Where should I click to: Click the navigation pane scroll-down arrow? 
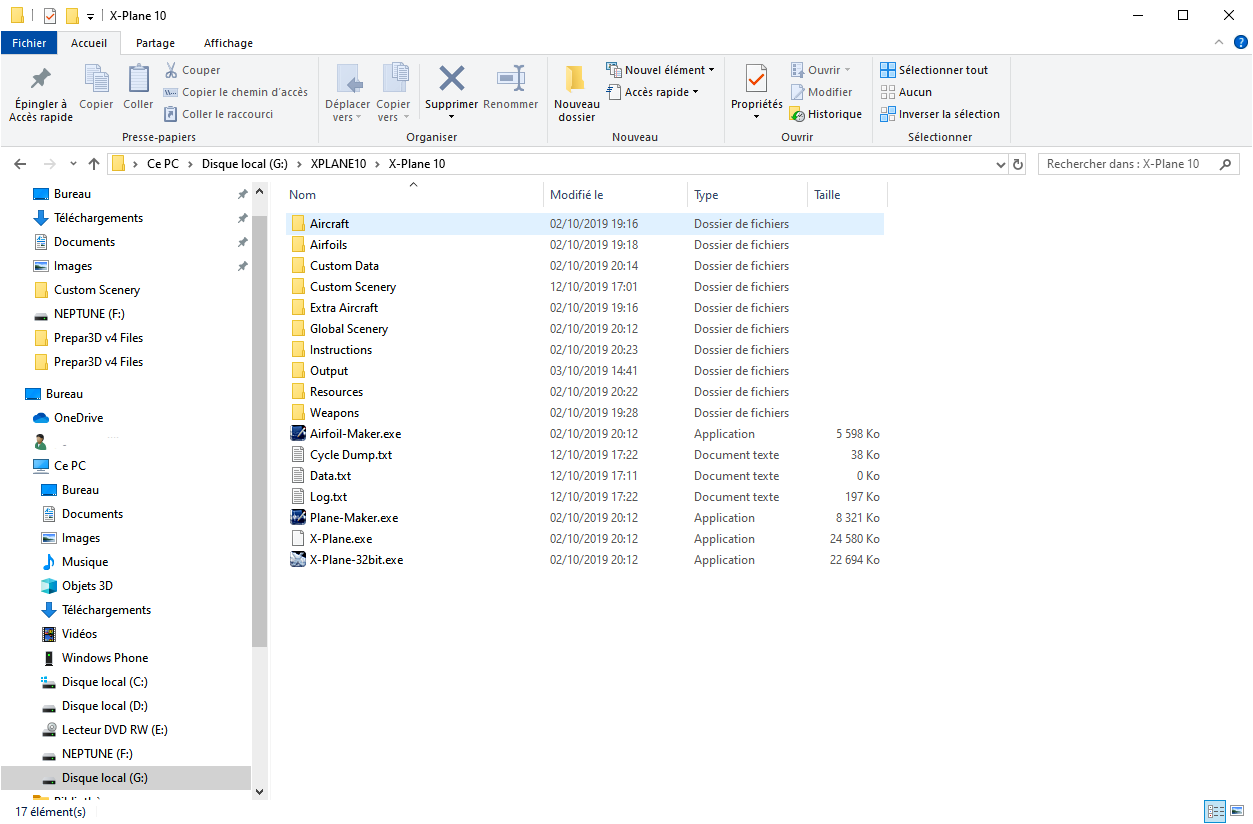260,792
